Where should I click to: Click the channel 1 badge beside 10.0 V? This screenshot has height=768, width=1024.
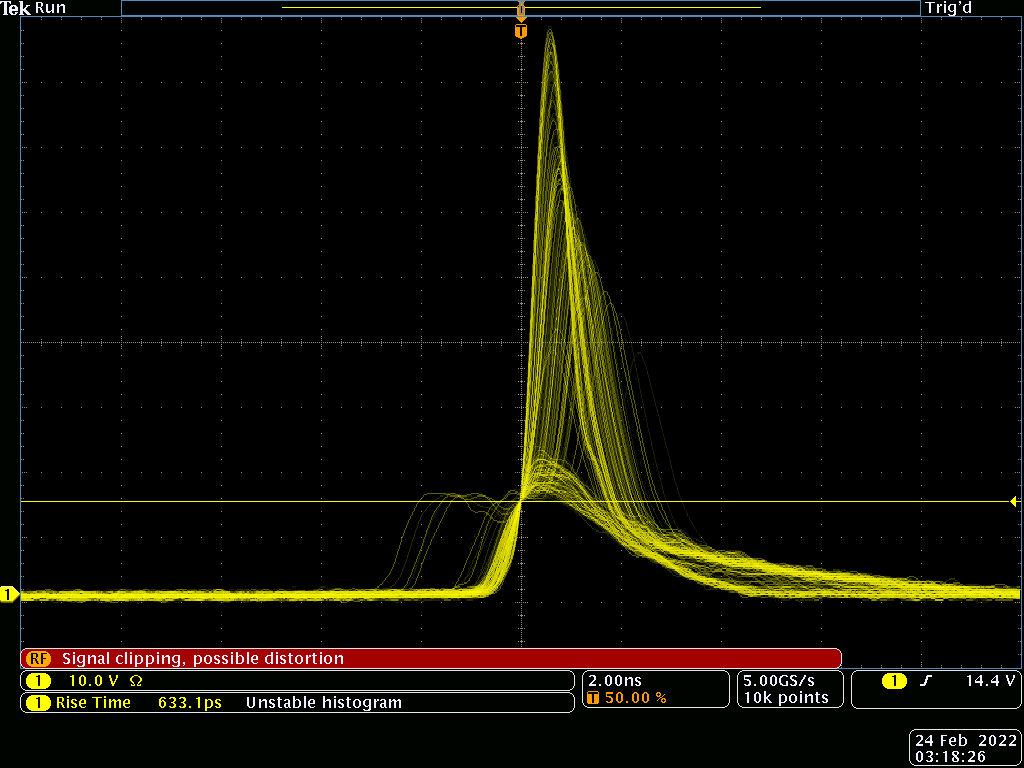click(x=37, y=681)
